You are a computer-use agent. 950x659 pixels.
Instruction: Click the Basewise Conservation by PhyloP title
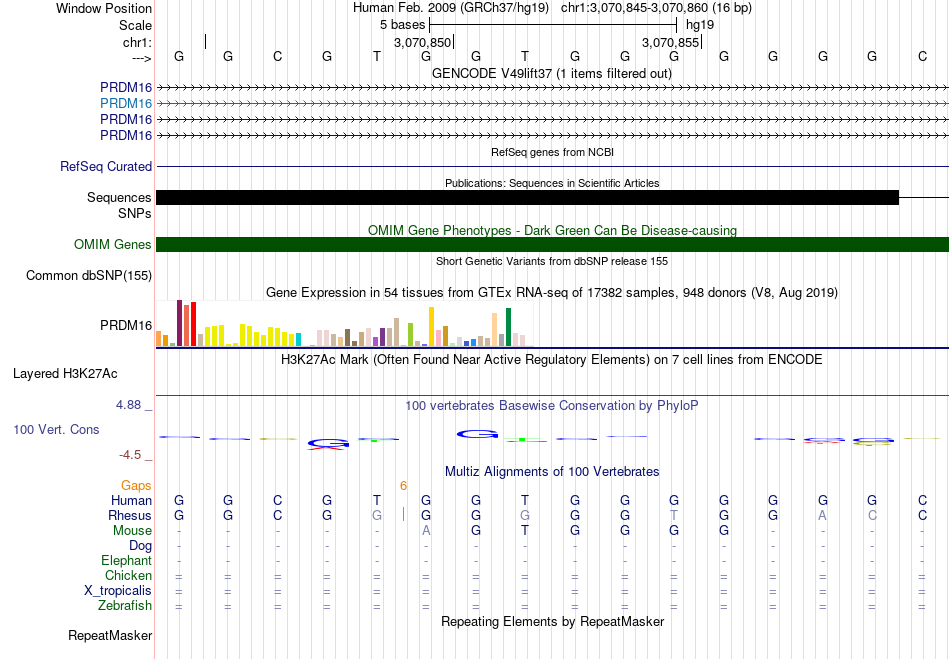pos(552,406)
